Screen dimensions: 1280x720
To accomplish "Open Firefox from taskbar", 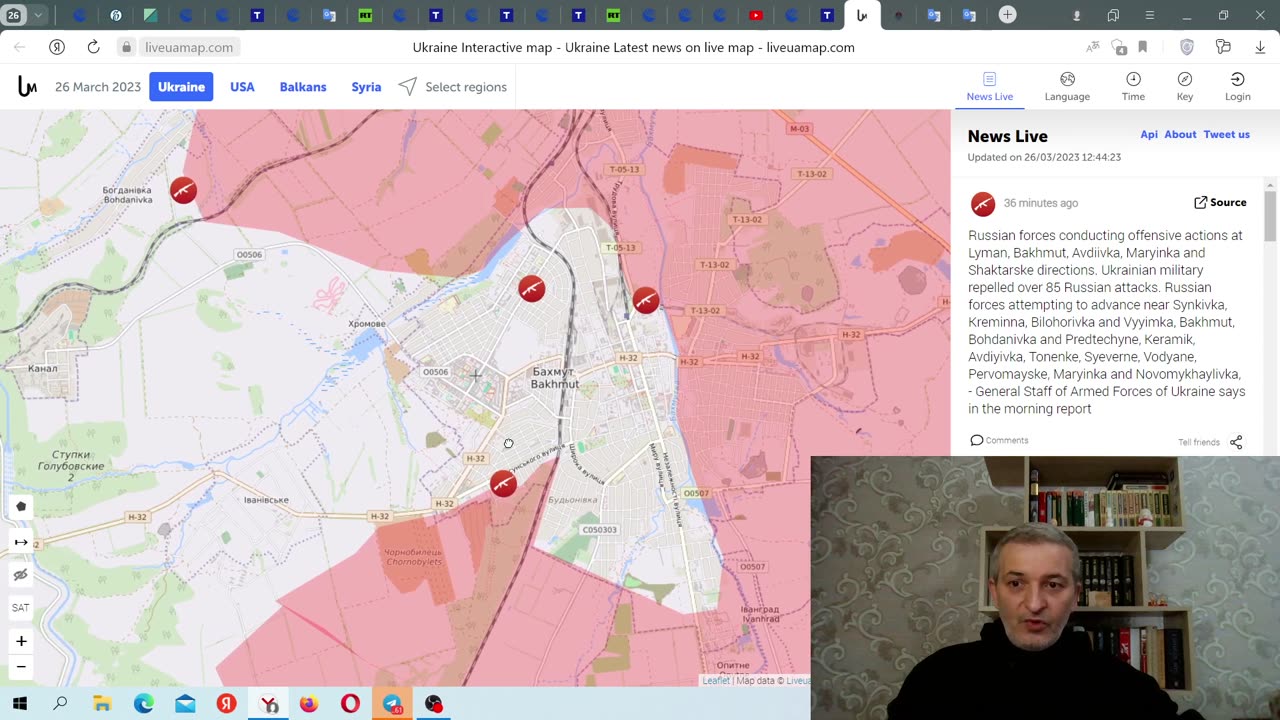I will click(308, 704).
